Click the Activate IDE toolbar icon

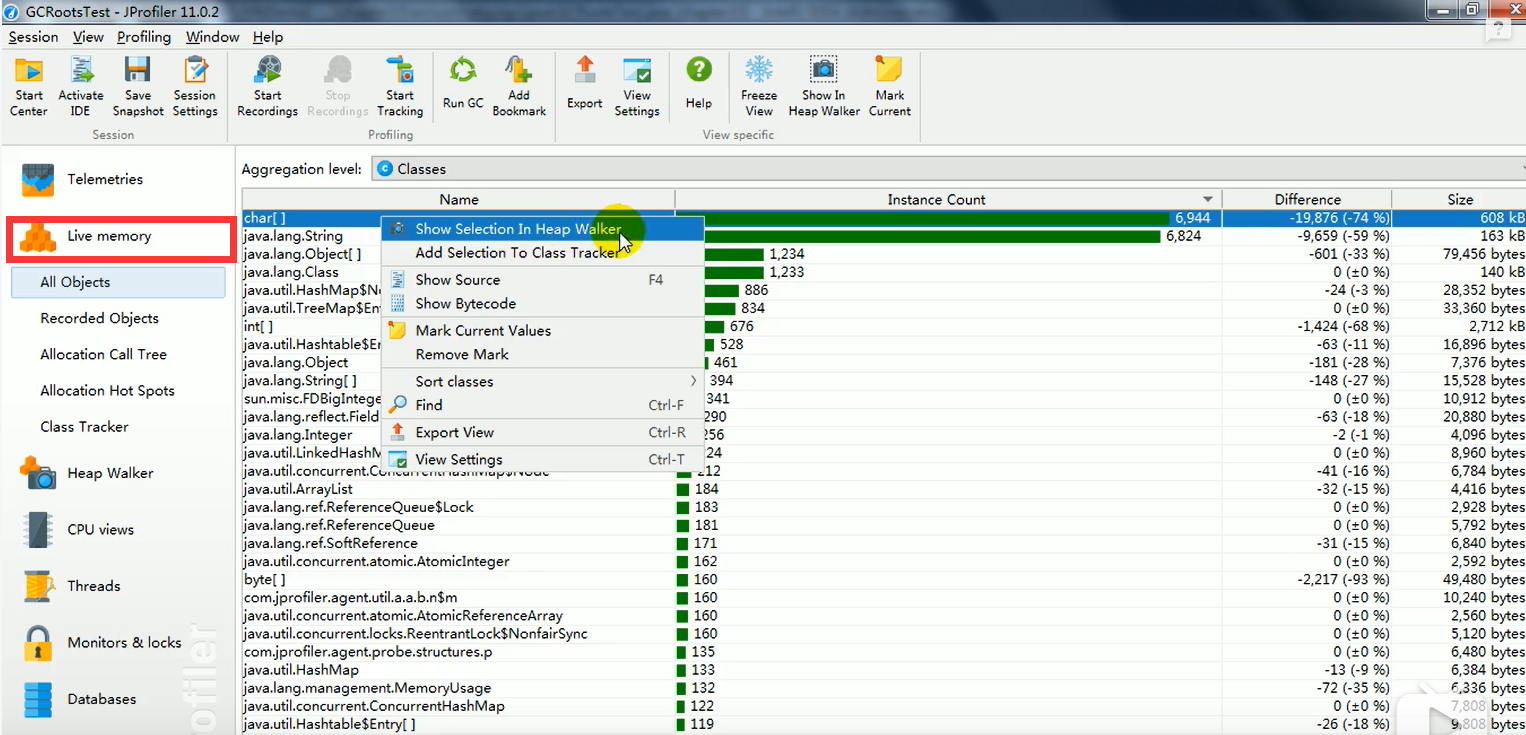81,86
